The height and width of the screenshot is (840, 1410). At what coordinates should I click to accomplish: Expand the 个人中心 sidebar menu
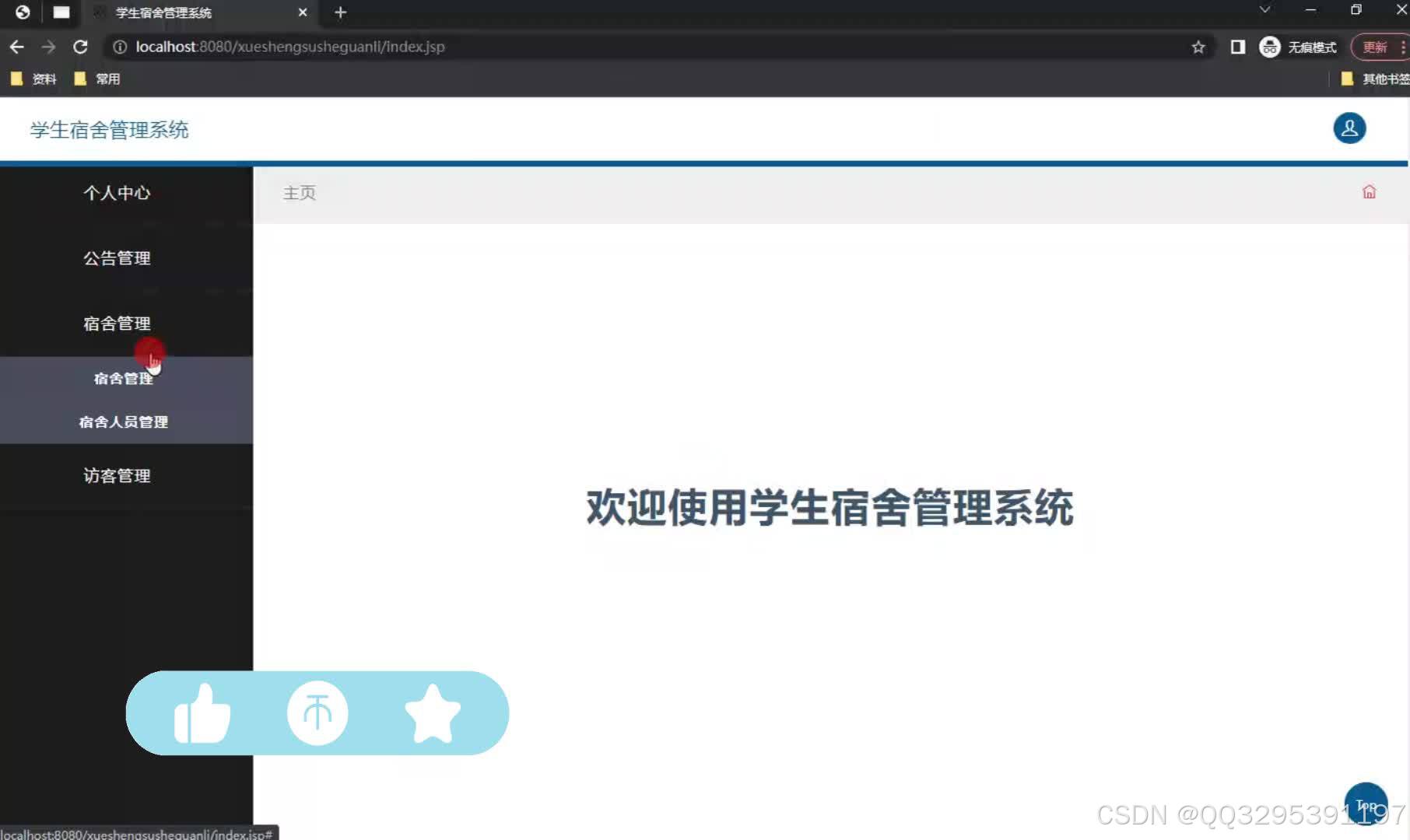point(117,193)
